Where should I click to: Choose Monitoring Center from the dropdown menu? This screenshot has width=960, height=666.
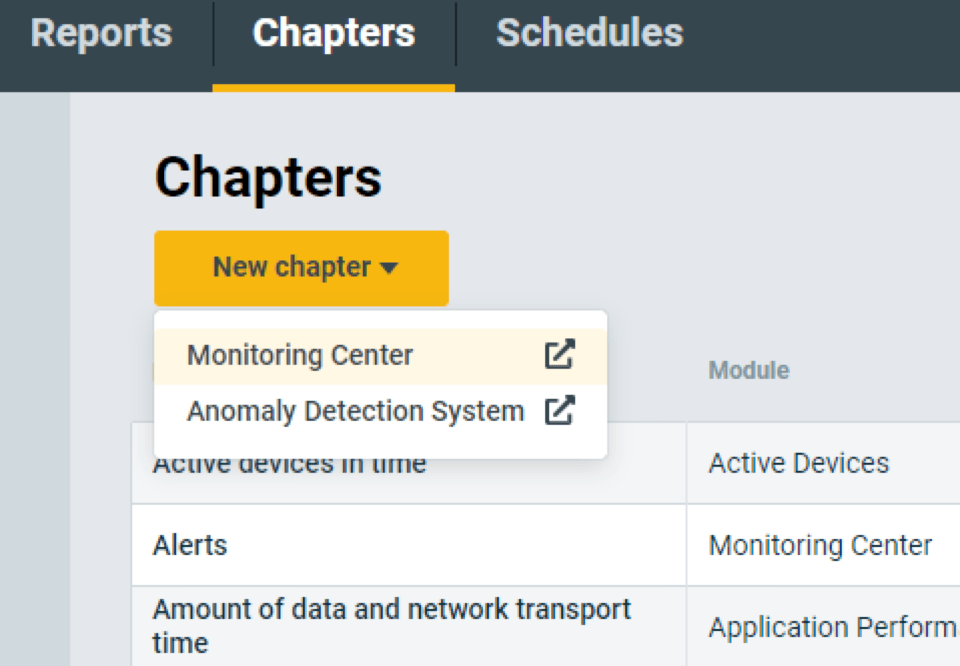[300, 355]
